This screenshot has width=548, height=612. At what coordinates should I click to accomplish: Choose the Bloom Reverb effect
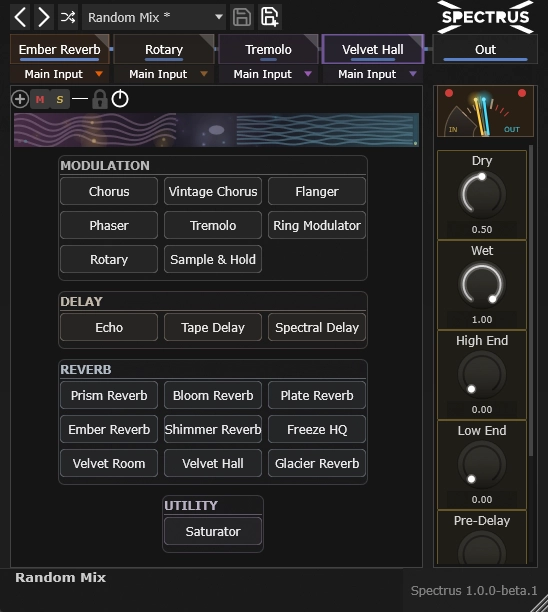coord(213,395)
